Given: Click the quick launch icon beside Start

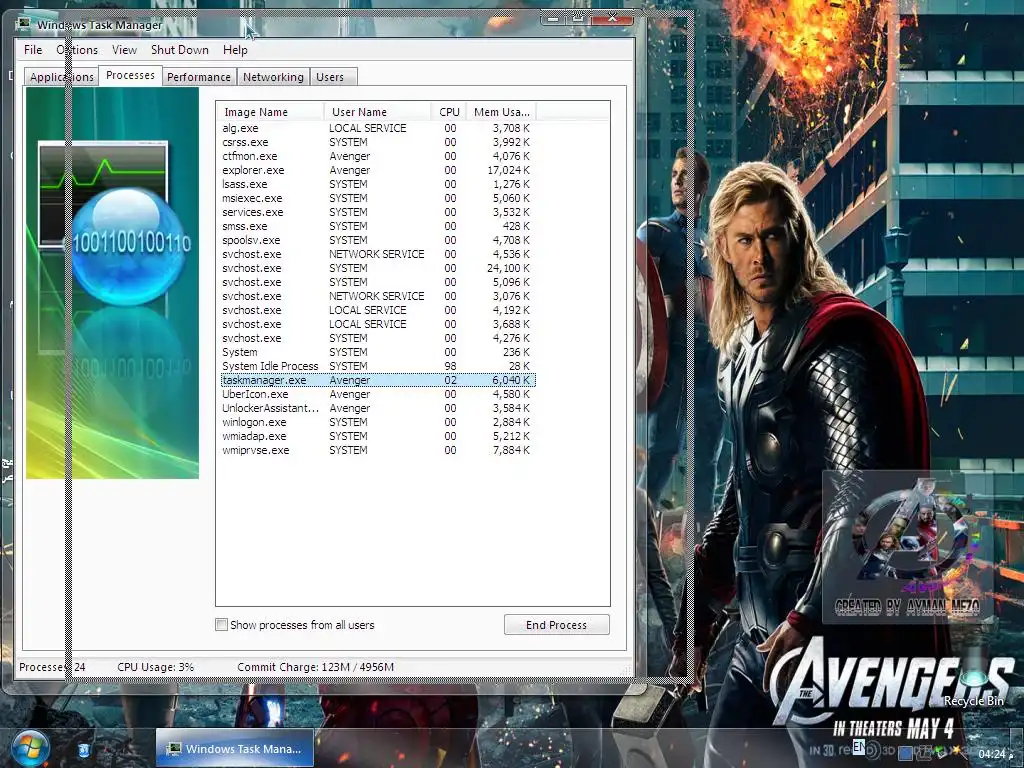Looking at the screenshot, I should coord(84,750).
